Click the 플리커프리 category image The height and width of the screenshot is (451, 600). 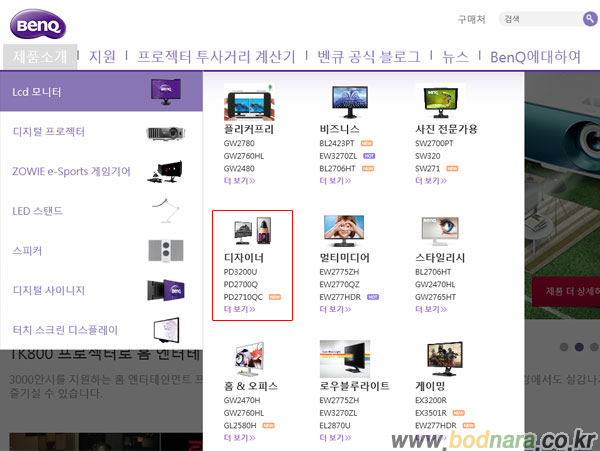[249, 103]
